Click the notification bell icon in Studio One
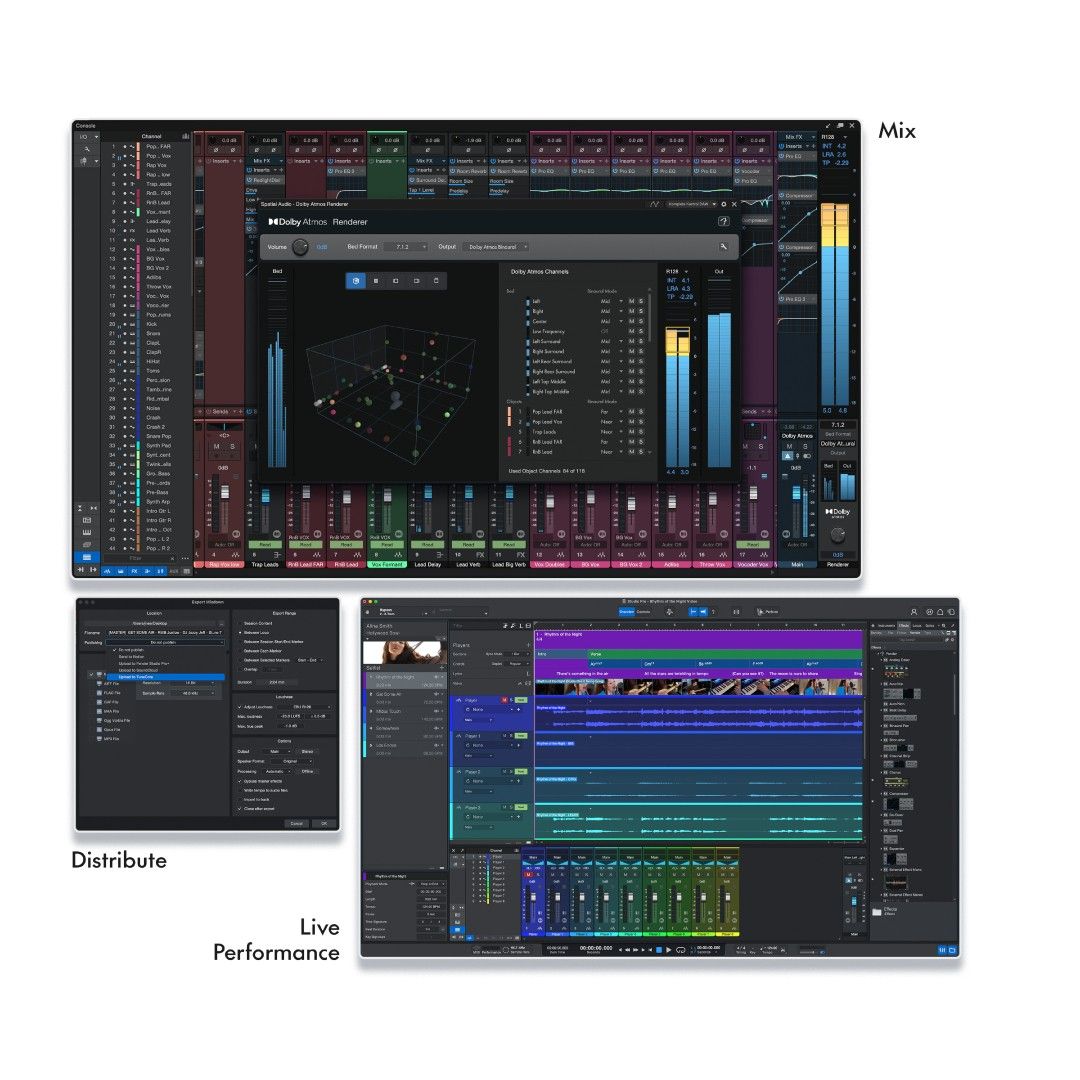Viewport: 1080px width, 1080px height. pos(940,612)
